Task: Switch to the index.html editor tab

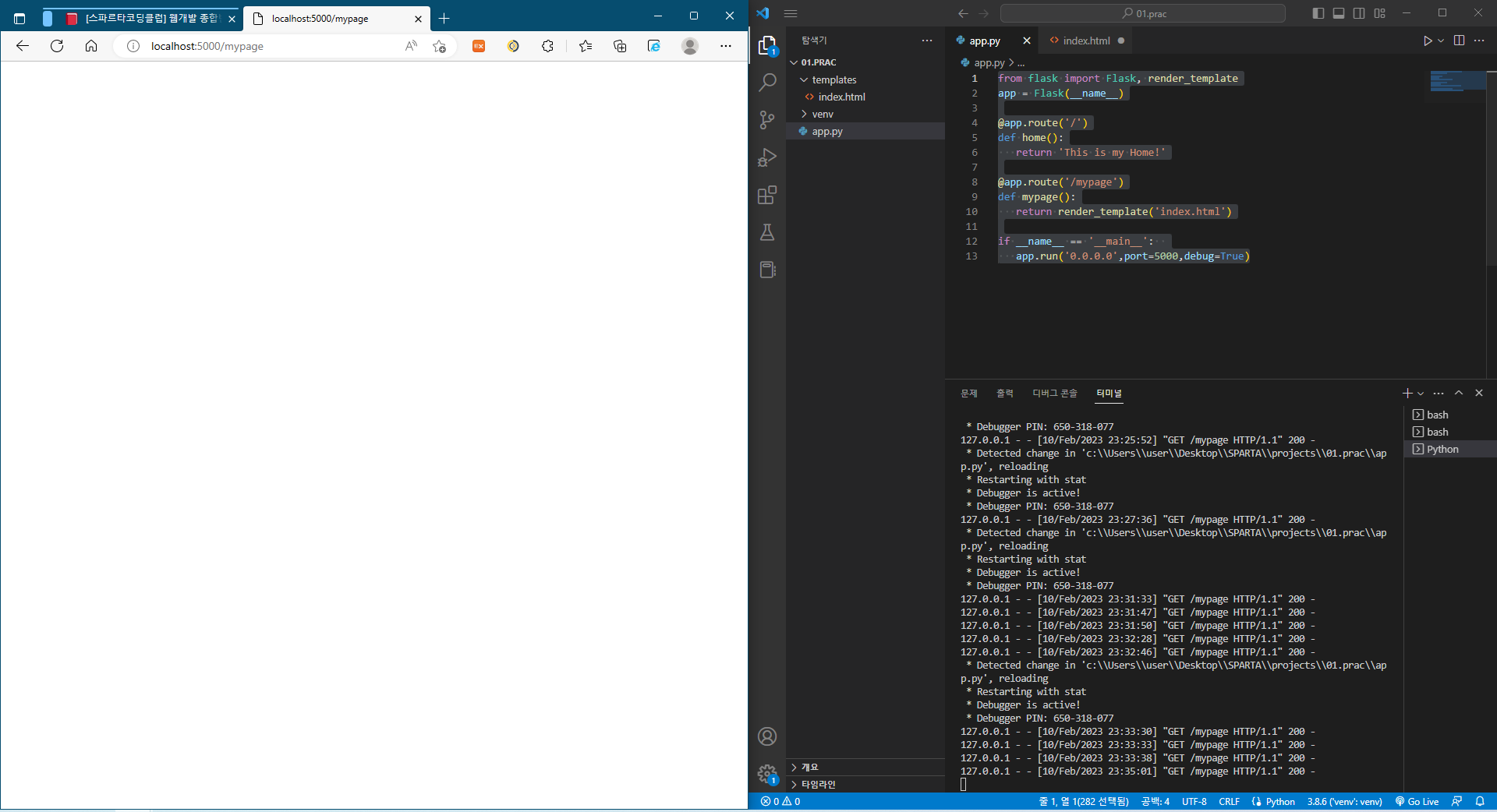Action: (1086, 41)
